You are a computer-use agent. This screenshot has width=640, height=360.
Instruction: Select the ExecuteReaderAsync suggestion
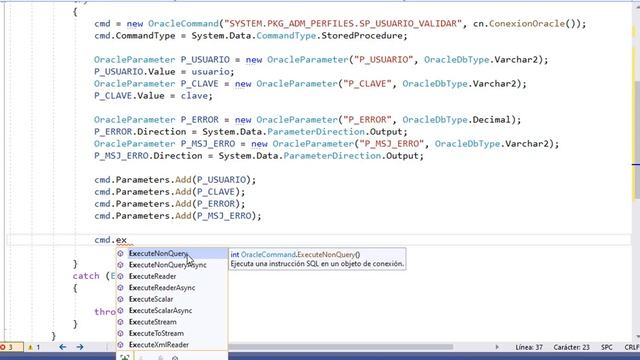(172, 288)
